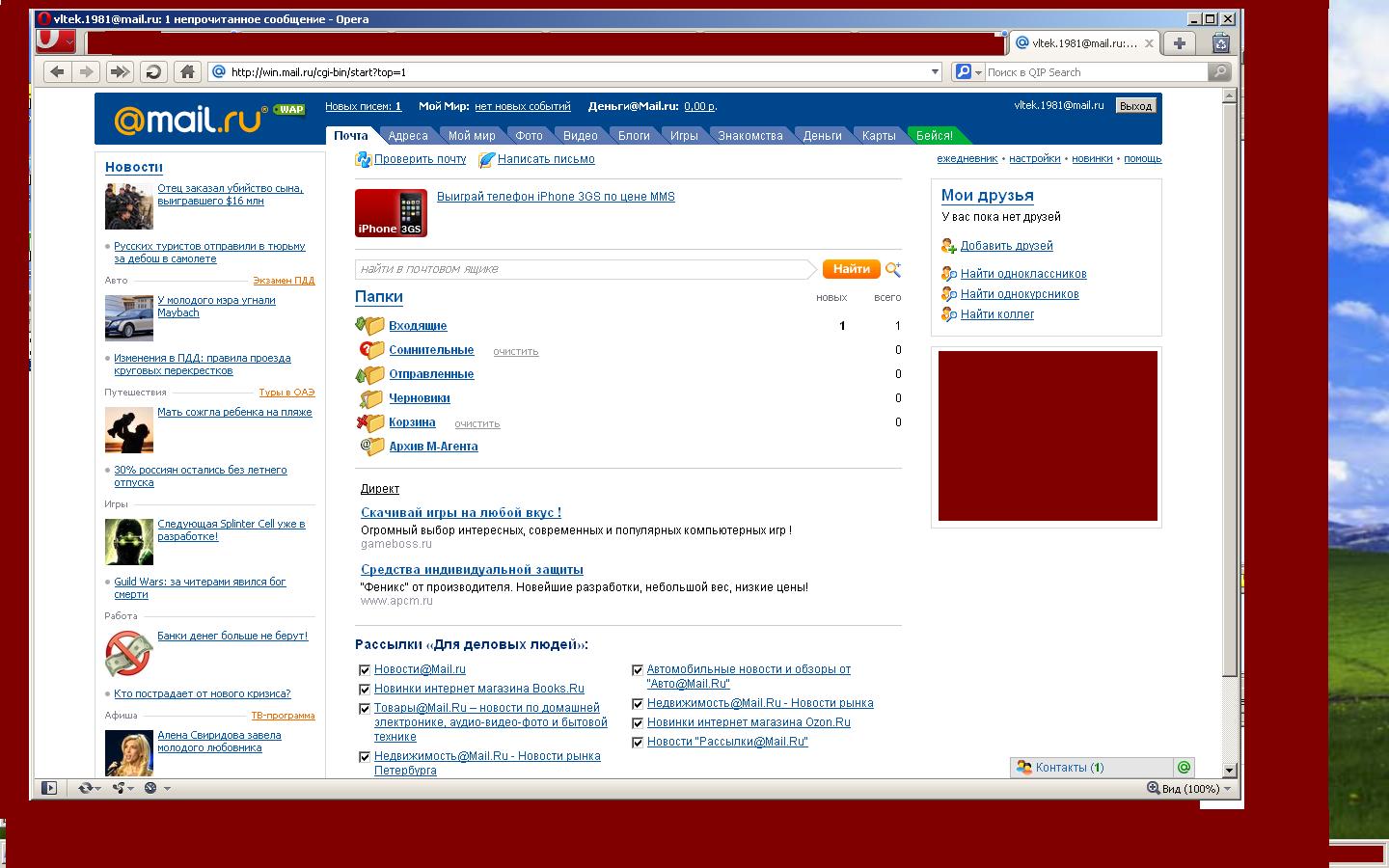Click the Корзина folder icon

pyautogui.click(x=370, y=422)
